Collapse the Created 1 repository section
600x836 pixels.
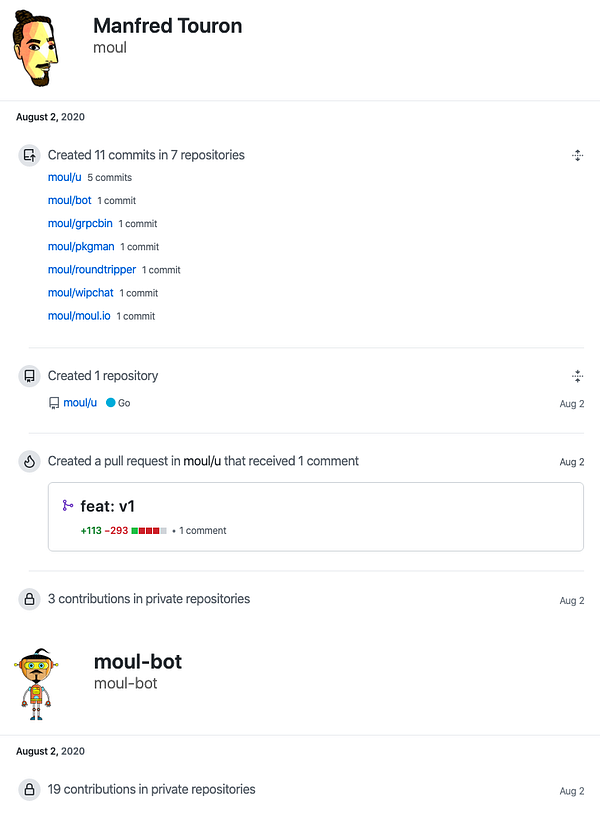click(x=577, y=376)
